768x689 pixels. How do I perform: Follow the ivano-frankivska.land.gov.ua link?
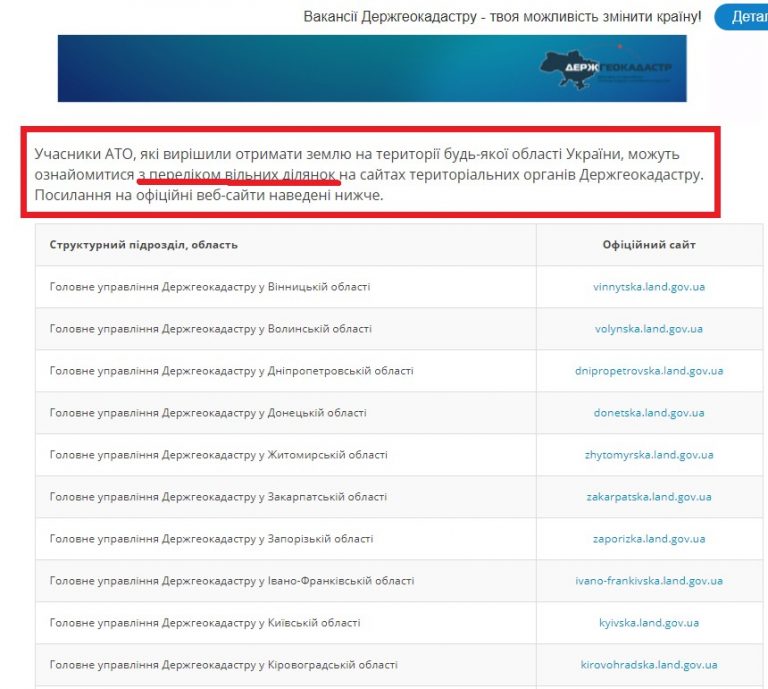coord(648,581)
